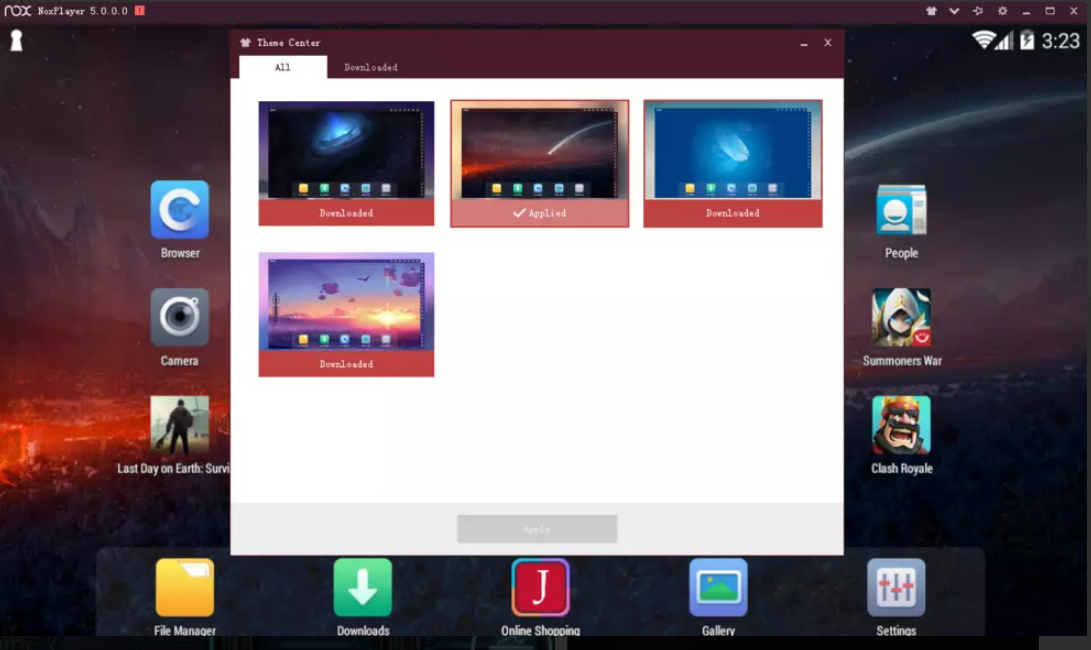The image size is (1091, 650).
Task: Select the blue galaxy theme thumbnail
Action: [346, 151]
